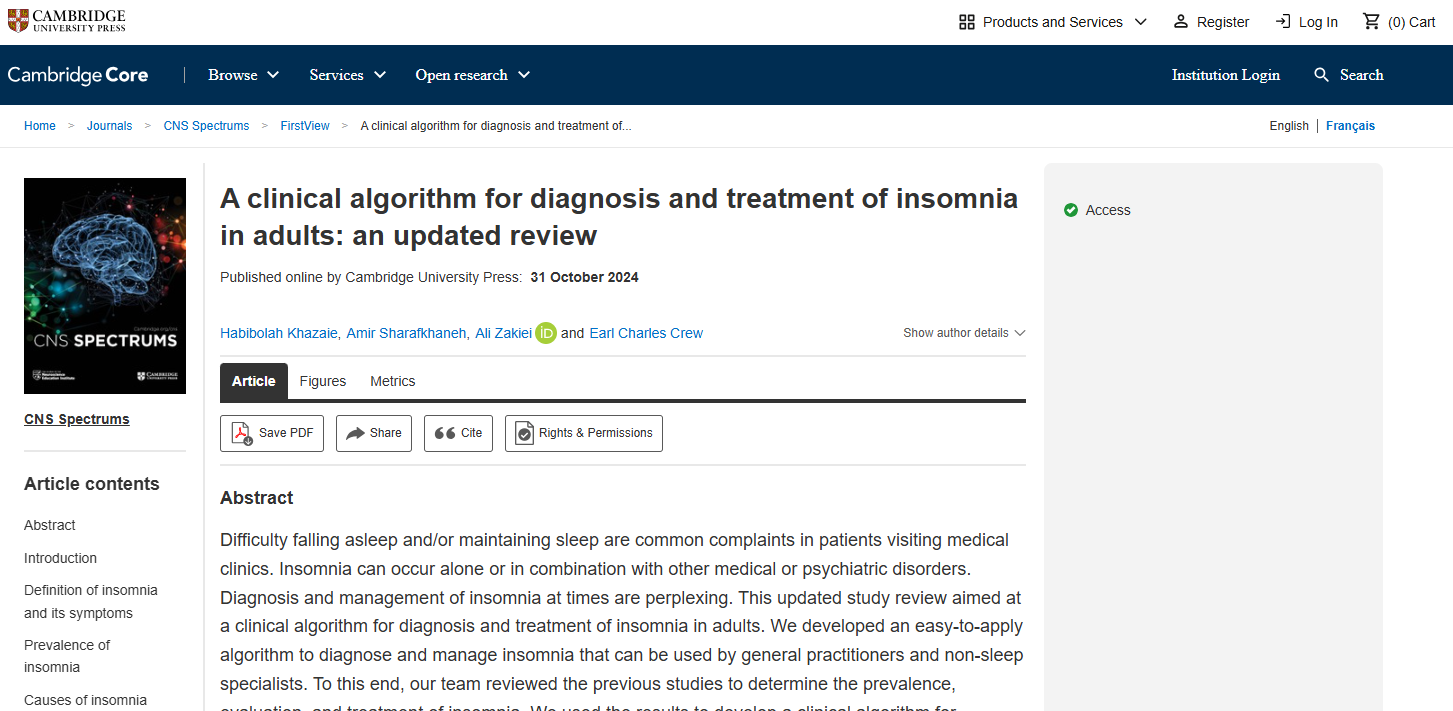Click the Log In link

[1306, 22]
